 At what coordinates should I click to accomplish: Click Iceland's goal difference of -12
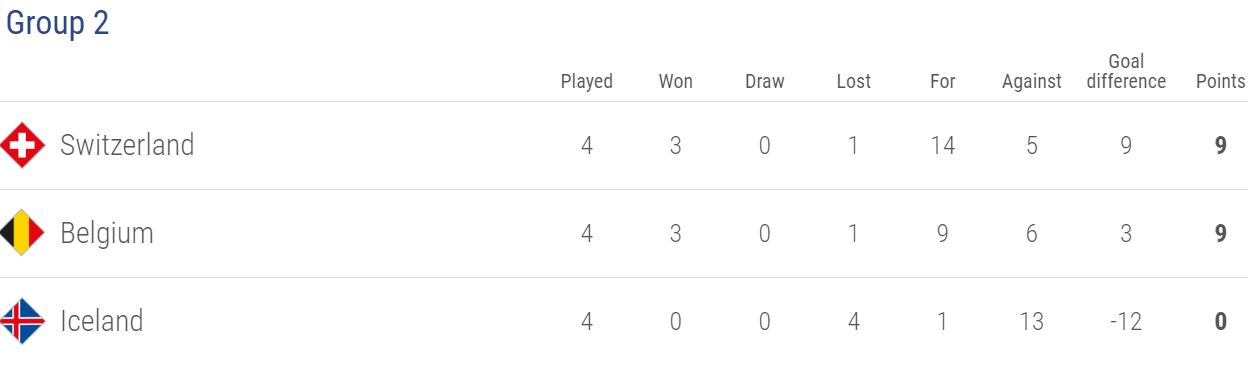(1126, 322)
